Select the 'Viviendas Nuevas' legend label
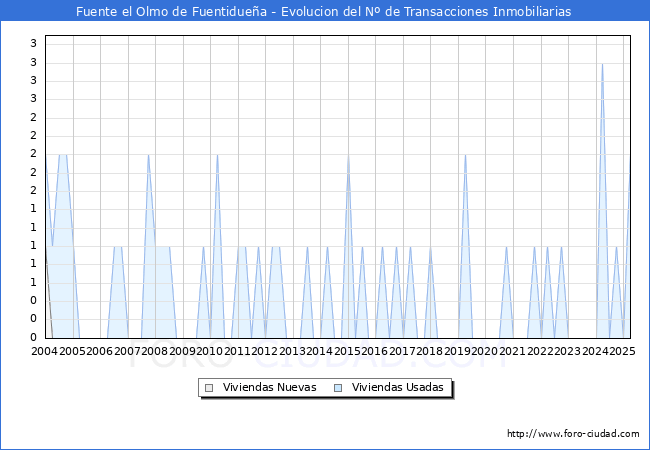 [x=269, y=387]
